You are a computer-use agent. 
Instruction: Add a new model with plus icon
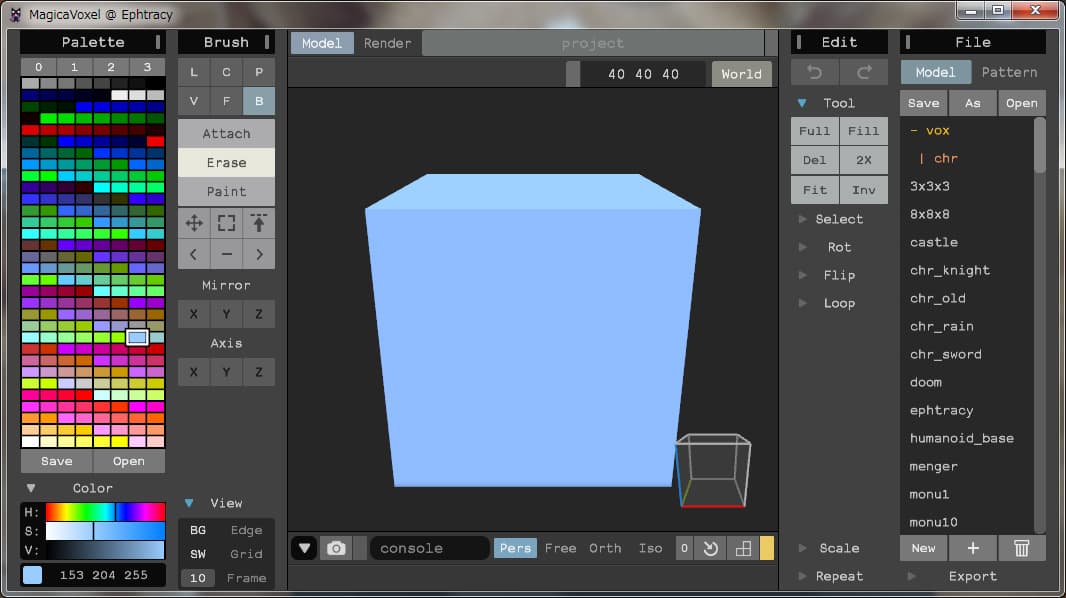click(x=973, y=548)
